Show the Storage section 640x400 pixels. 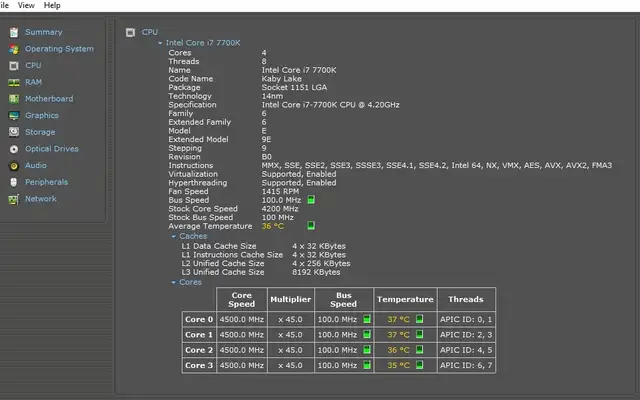click(40, 132)
